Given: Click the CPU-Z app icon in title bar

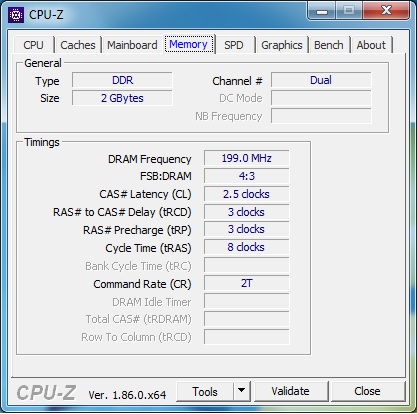Looking at the screenshot, I should click(16, 15).
